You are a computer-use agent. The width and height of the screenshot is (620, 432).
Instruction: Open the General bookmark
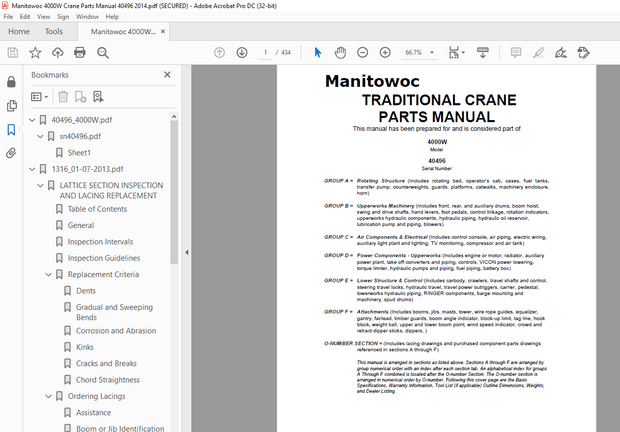pos(81,225)
